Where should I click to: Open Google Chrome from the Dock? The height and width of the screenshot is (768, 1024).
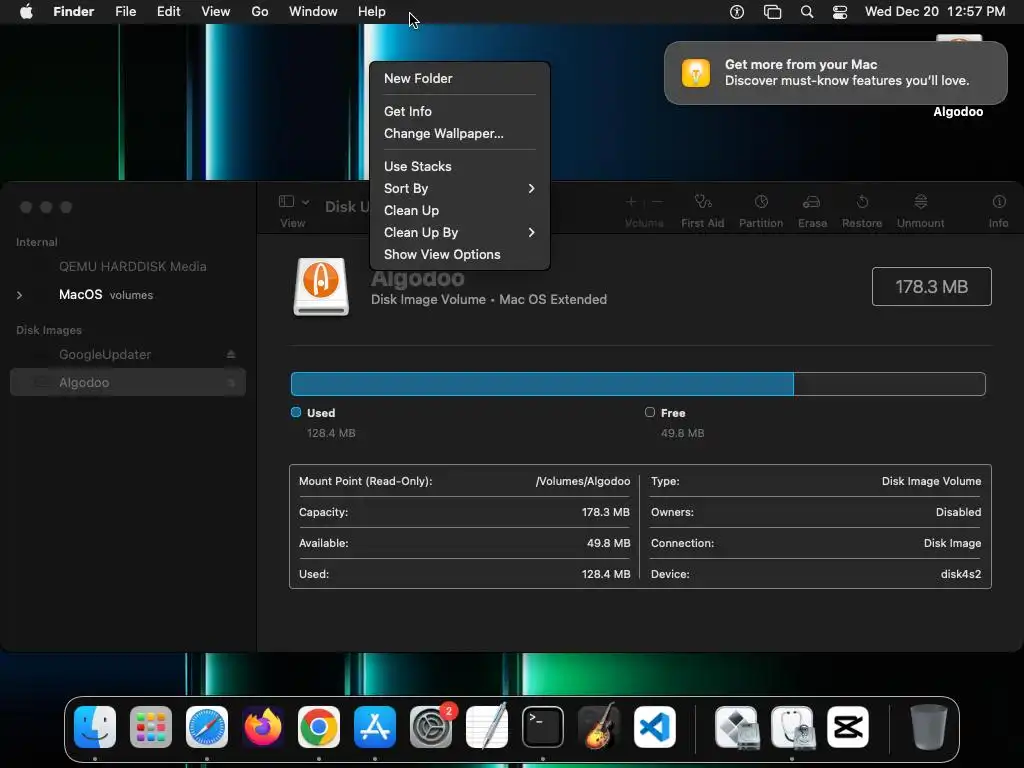coord(319,727)
